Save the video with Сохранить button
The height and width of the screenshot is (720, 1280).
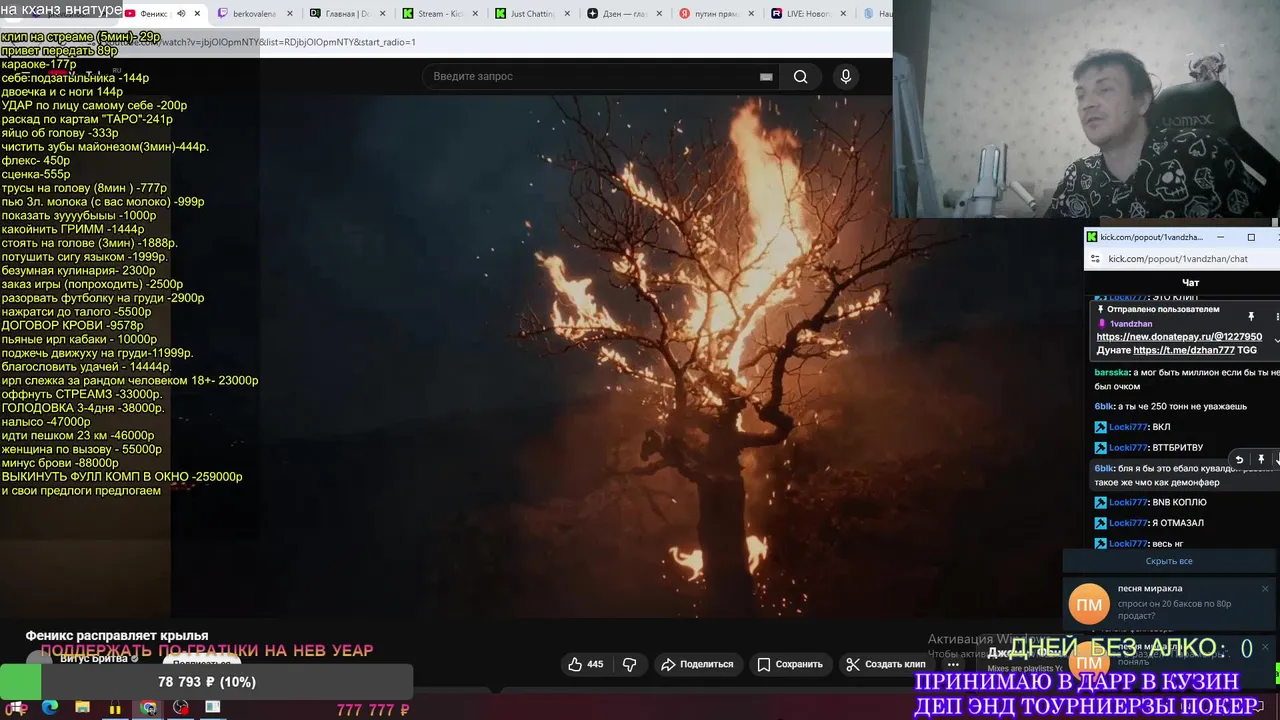click(789, 664)
